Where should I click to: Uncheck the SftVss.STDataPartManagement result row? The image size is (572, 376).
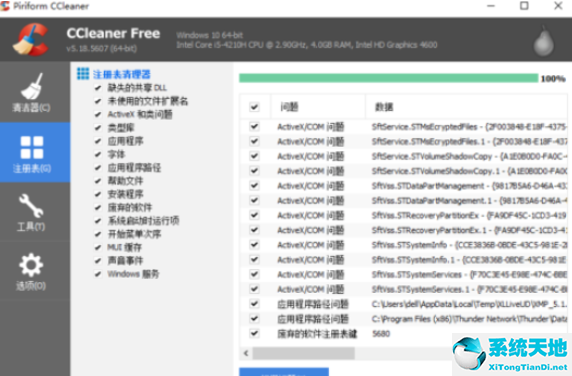click(254, 186)
